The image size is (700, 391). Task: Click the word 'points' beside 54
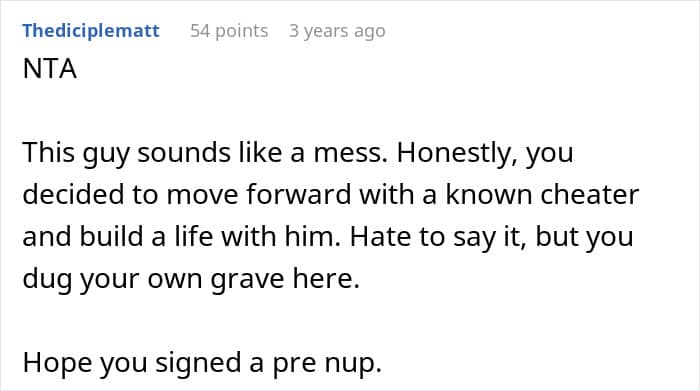click(242, 31)
